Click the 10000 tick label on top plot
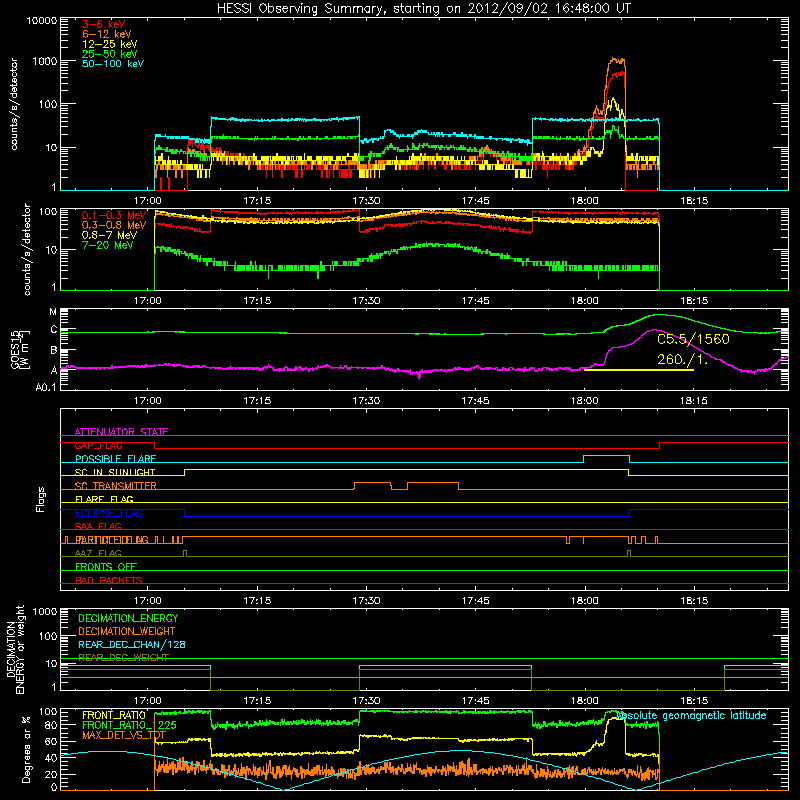 pyautogui.click(x=41, y=20)
